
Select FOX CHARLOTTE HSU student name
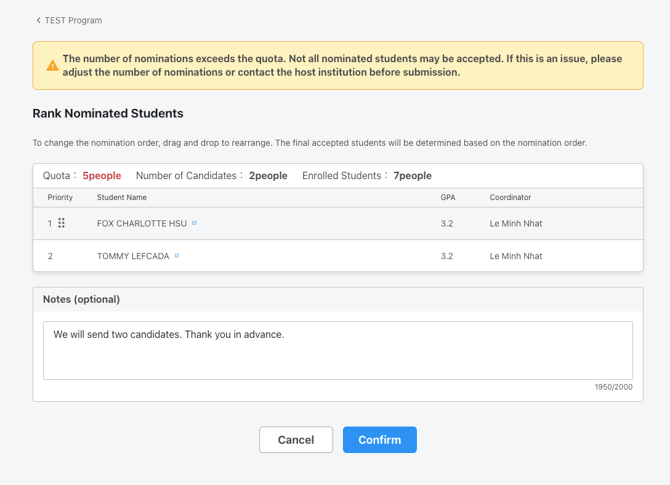tap(141, 224)
